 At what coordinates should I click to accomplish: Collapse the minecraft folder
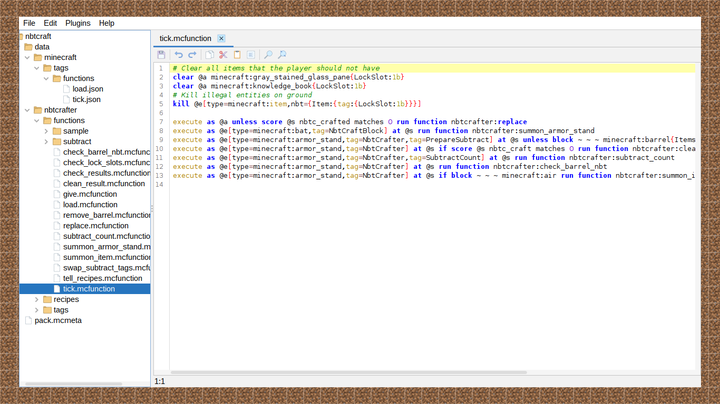27,57
